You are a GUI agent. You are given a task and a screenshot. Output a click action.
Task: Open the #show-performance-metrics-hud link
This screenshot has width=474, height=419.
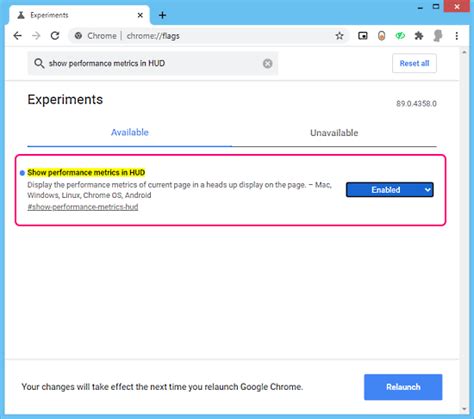tap(83, 207)
